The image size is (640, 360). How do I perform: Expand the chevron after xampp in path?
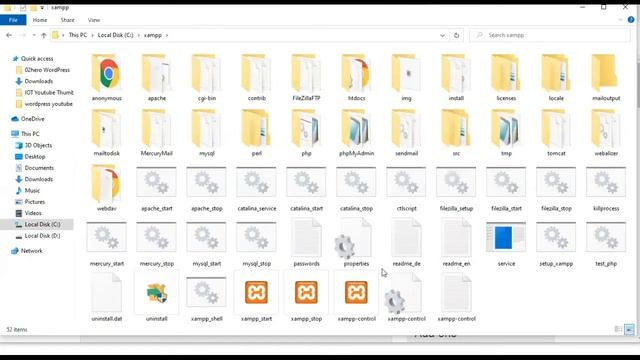click(x=167, y=35)
